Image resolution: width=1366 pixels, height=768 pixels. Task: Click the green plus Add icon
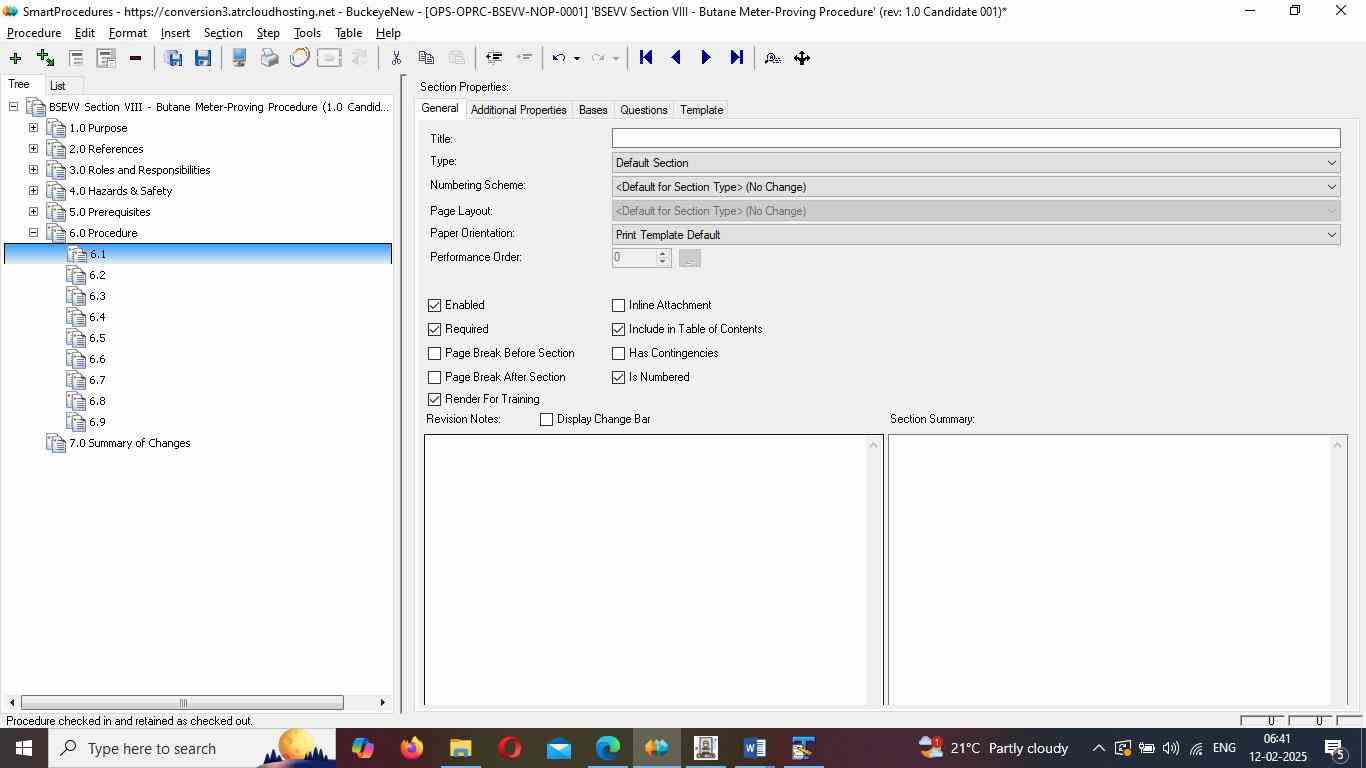click(15, 58)
